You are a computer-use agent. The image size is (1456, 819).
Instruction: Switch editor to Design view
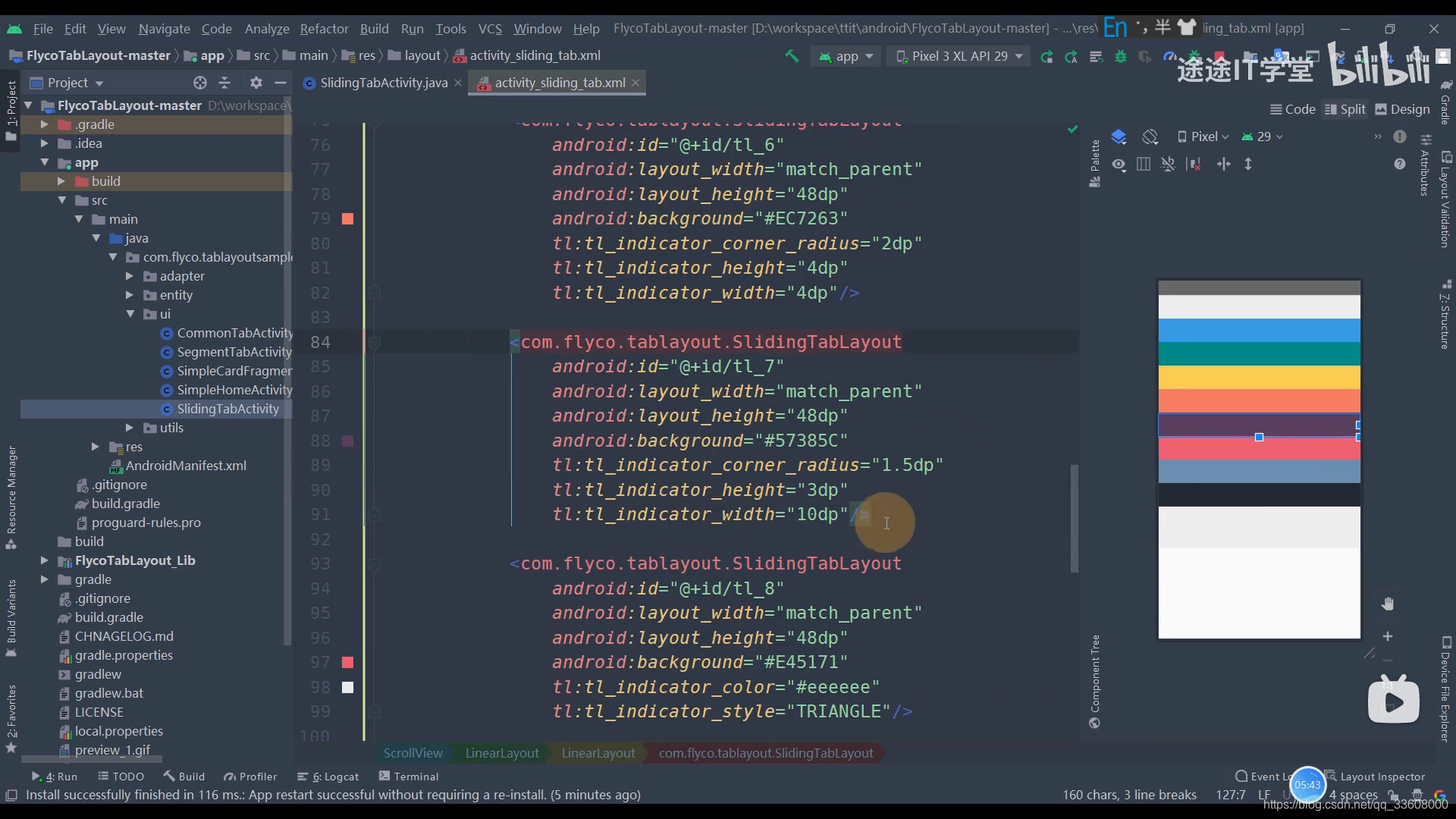click(x=1403, y=109)
